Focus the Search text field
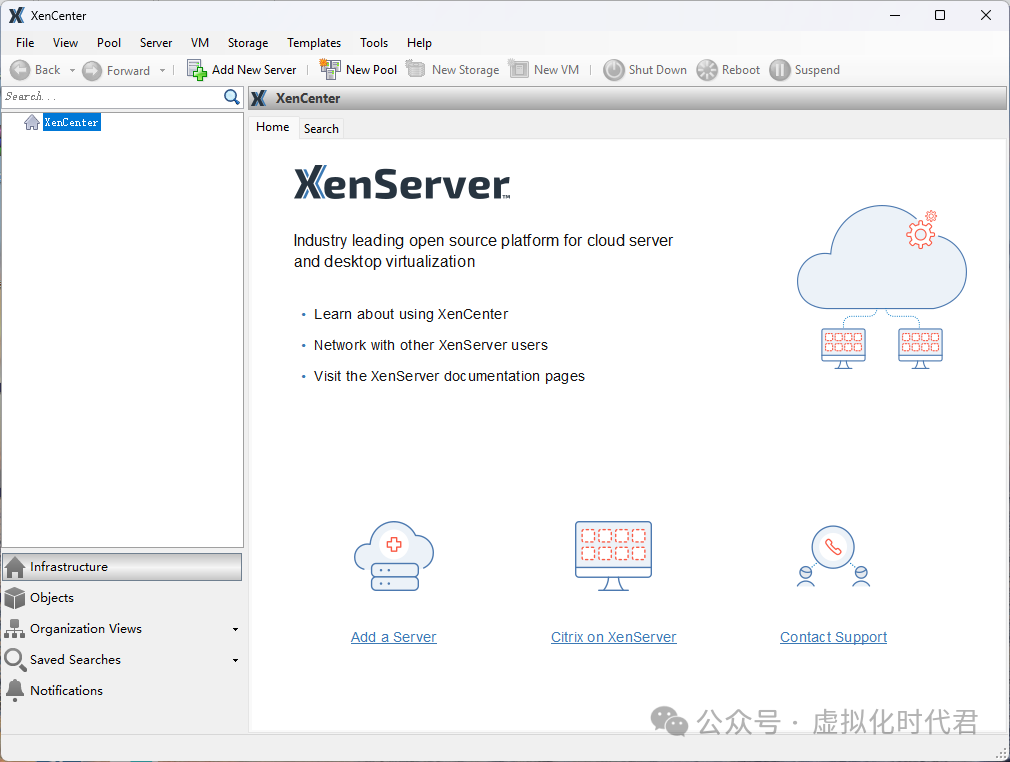The height and width of the screenshot is (762, 1010). [x=110, y=97]
